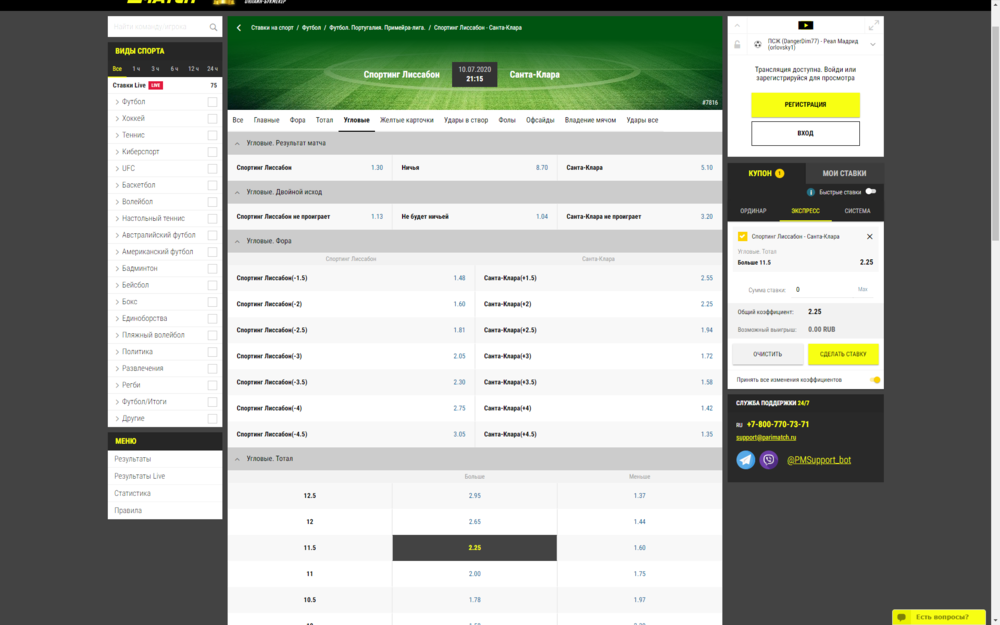
Task: Click the yellow coupon count badge
Action: click(779, 173)
